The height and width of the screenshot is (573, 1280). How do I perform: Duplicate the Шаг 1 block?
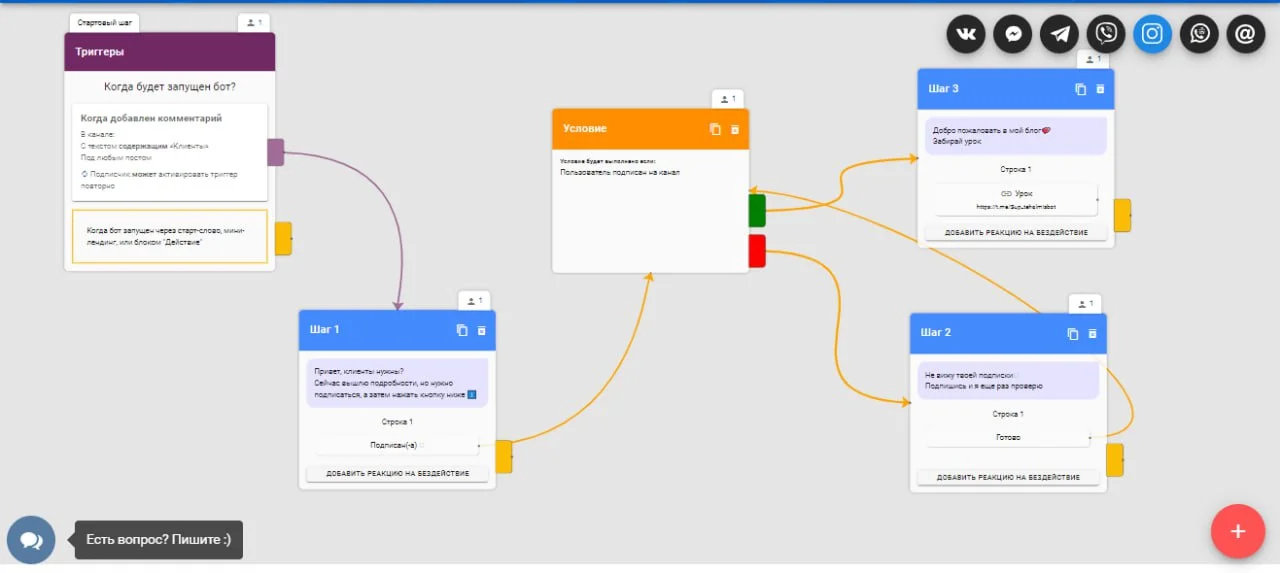[462, 330]
